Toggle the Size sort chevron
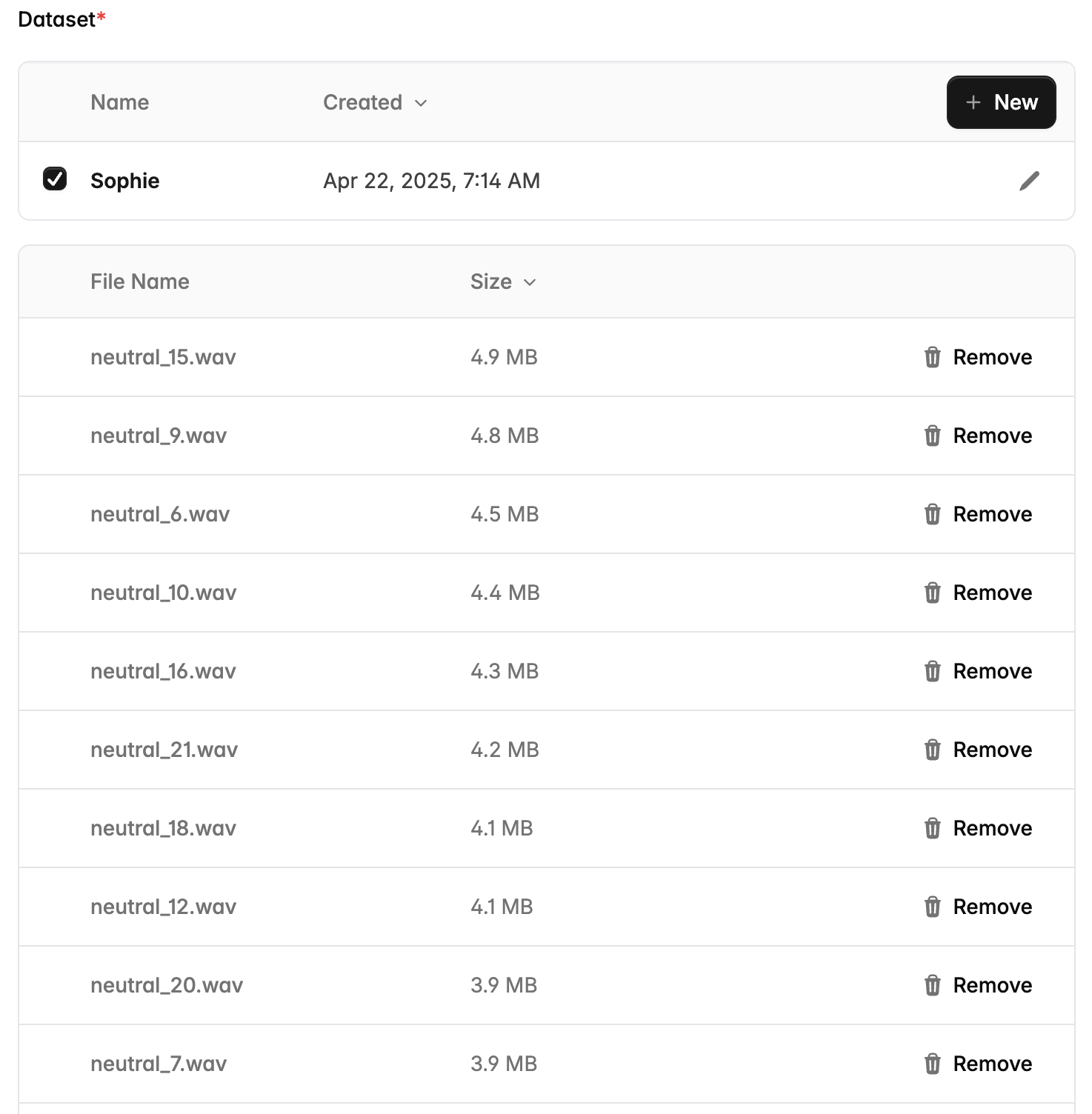 coord(530,282)
